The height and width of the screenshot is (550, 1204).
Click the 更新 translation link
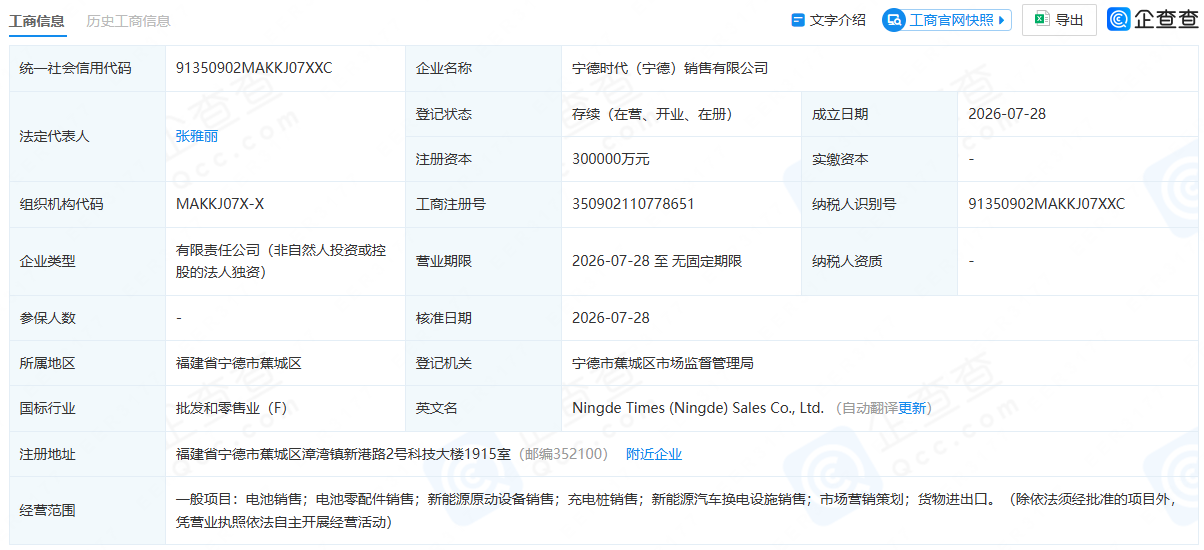(913, 408)
